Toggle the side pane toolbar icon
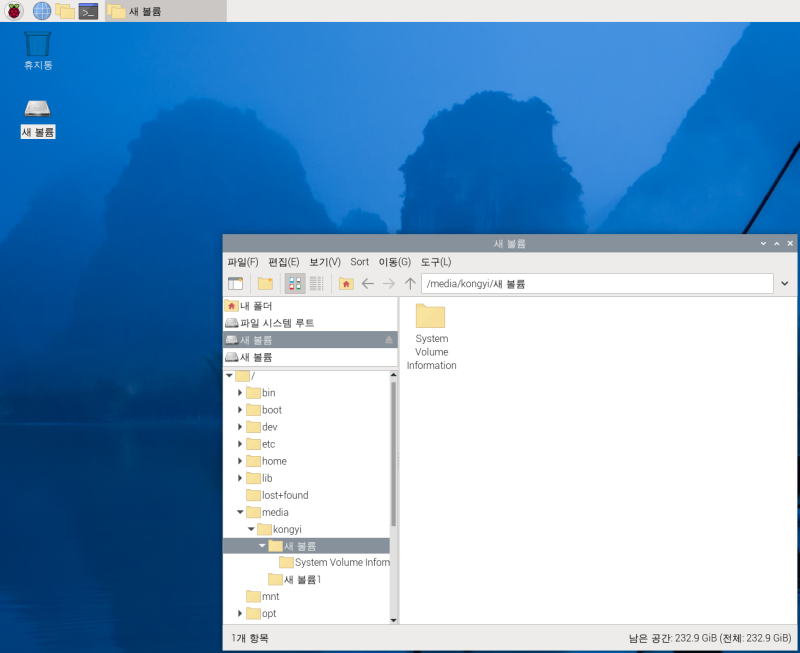Screen dimensions: 800x653 235,284
